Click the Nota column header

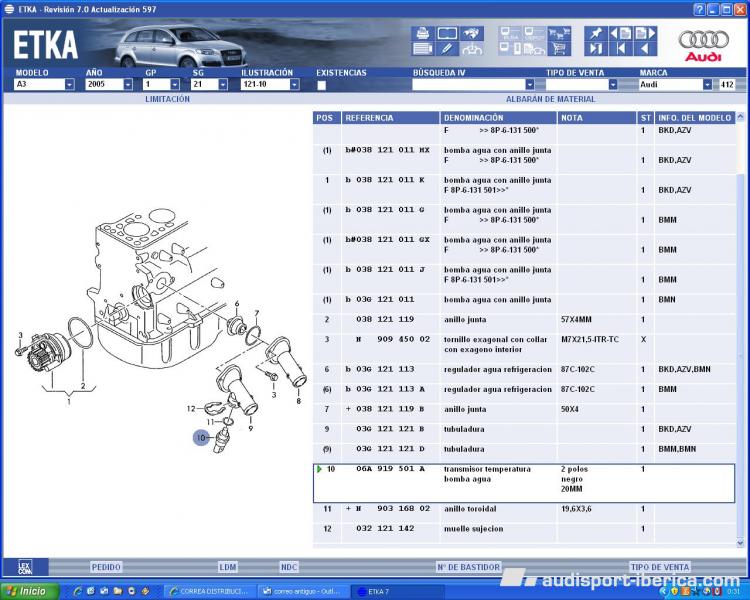[596, 118]
